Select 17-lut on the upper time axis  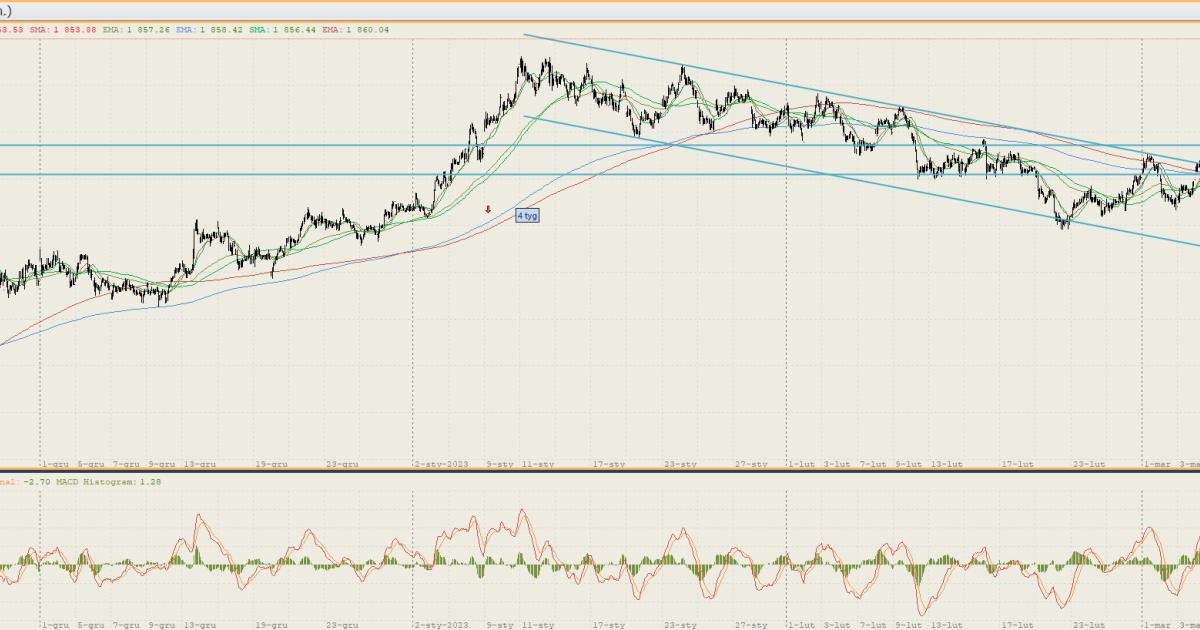click(1017, 465)
